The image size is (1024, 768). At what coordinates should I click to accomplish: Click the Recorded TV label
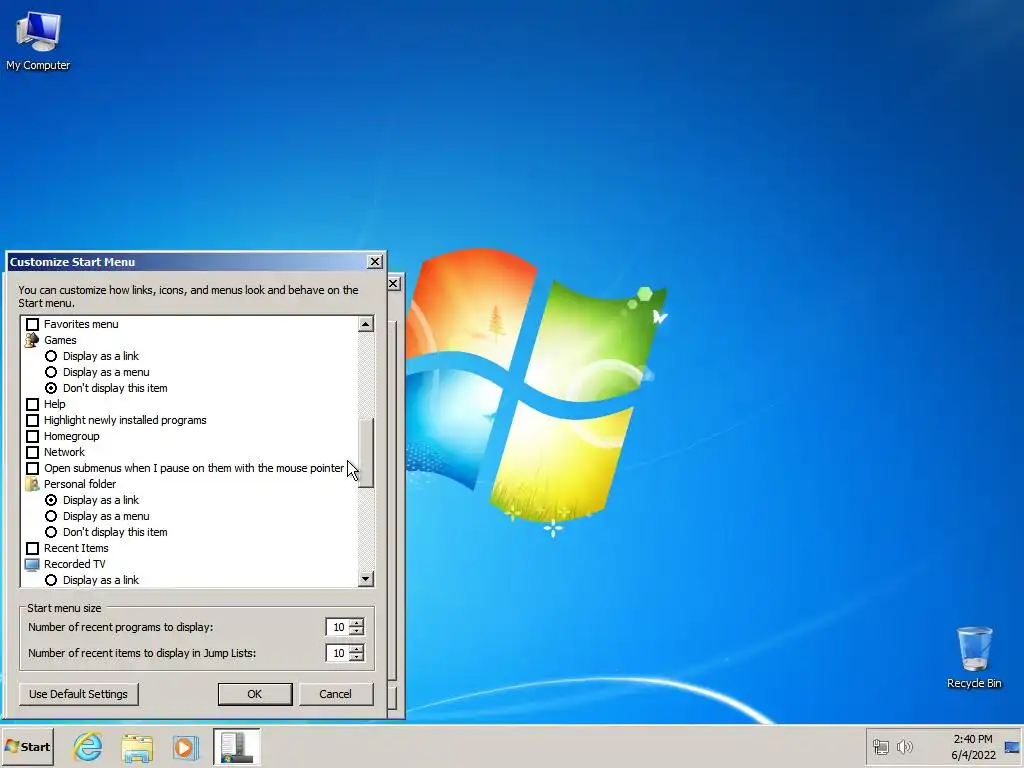point(74,564)
